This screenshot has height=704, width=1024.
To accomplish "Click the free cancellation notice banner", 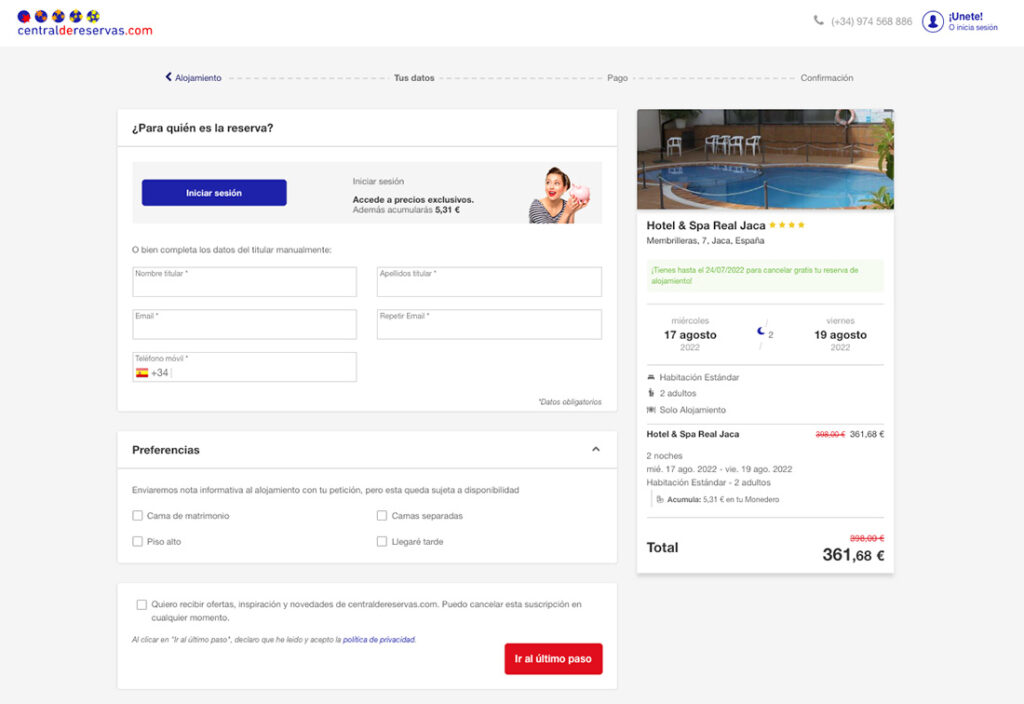I will coord(765,276).
